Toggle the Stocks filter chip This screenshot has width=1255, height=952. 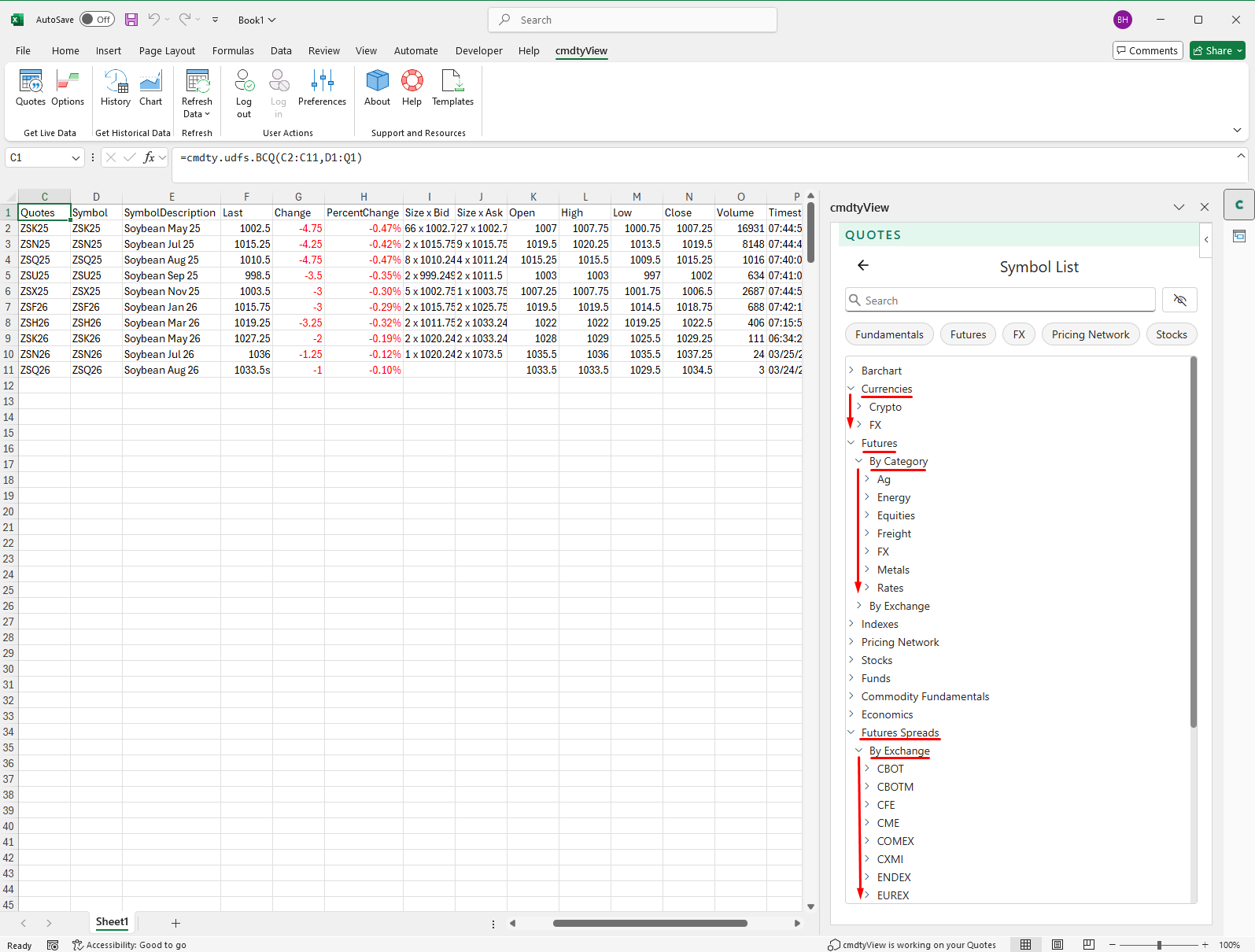tap(1172, 334)
